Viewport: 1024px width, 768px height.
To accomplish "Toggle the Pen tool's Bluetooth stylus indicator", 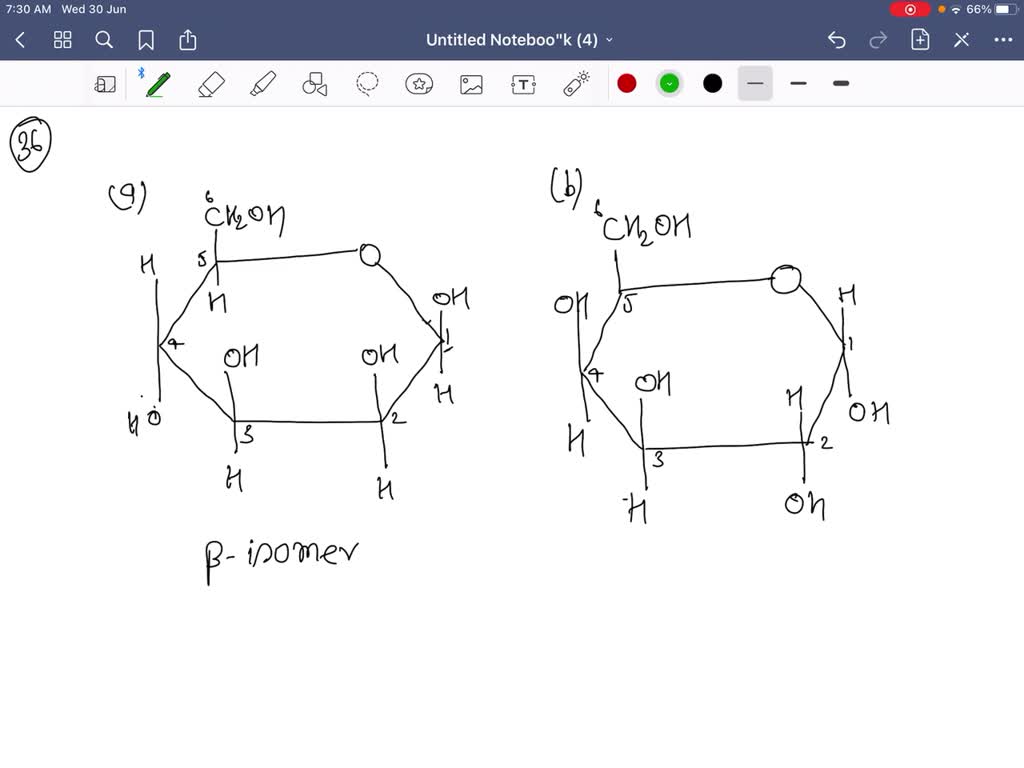I will (142, 72).
